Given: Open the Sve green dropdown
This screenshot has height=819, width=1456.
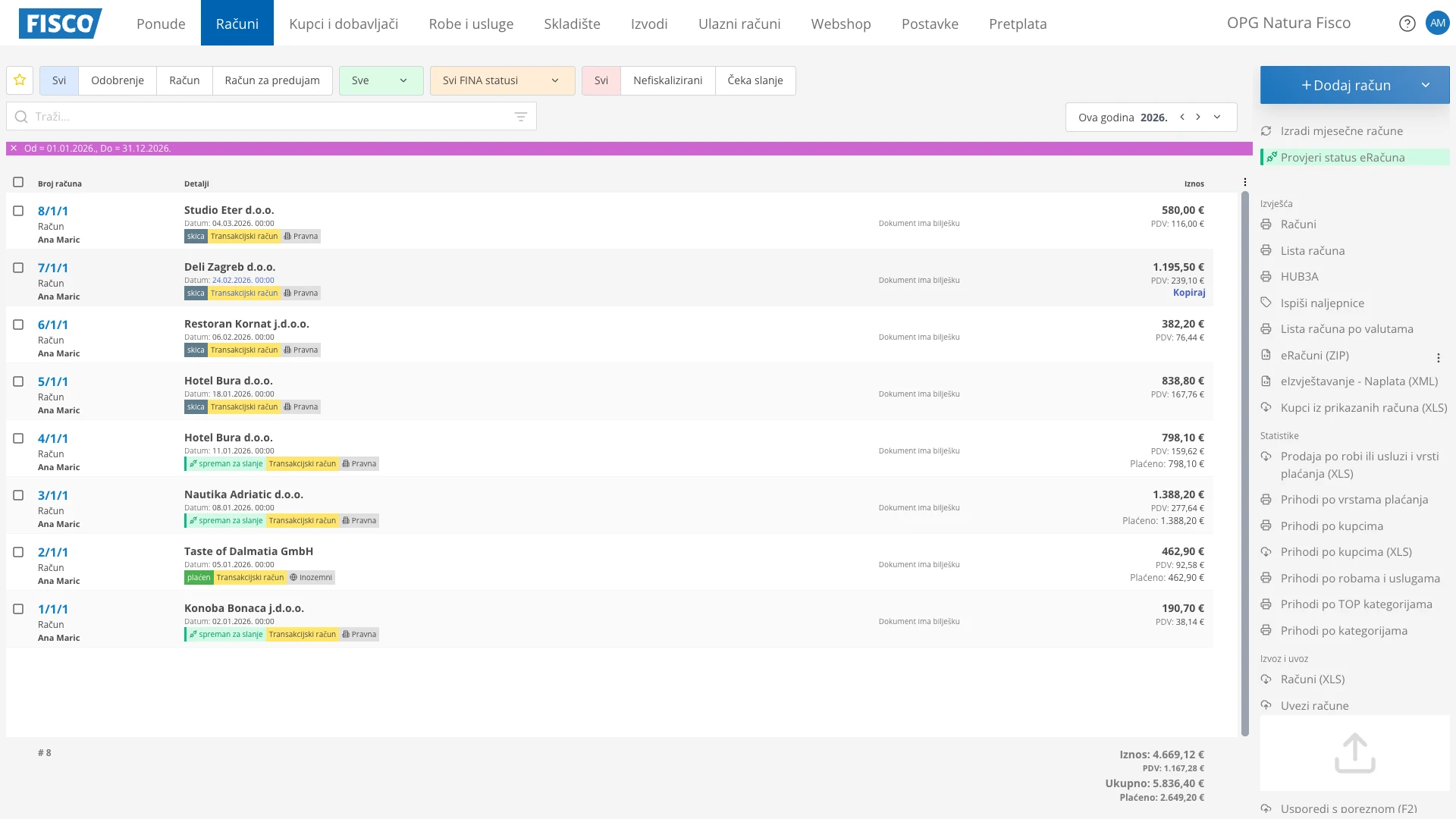Looking at the screenshot, I should [x=381, y=80].
